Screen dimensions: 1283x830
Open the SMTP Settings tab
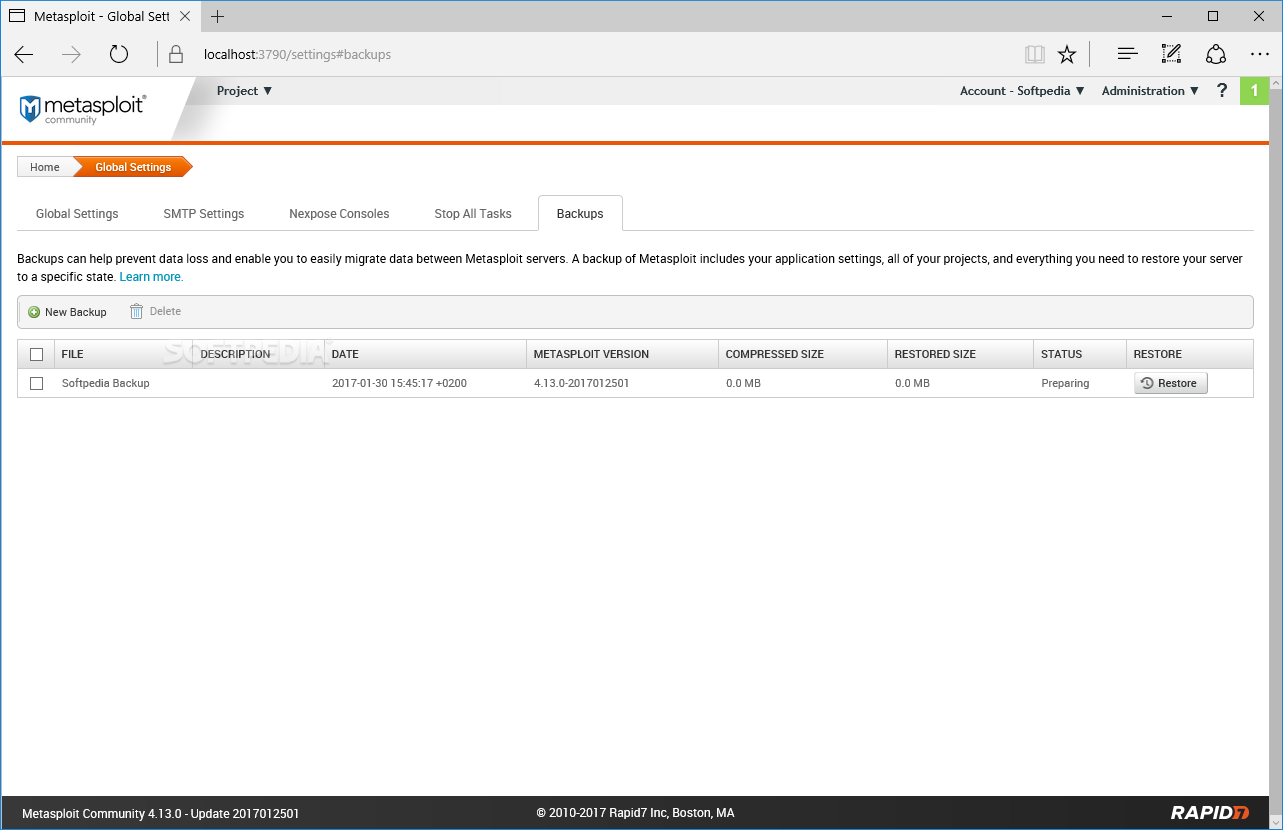pyautogui.click(x=204, y=214)
